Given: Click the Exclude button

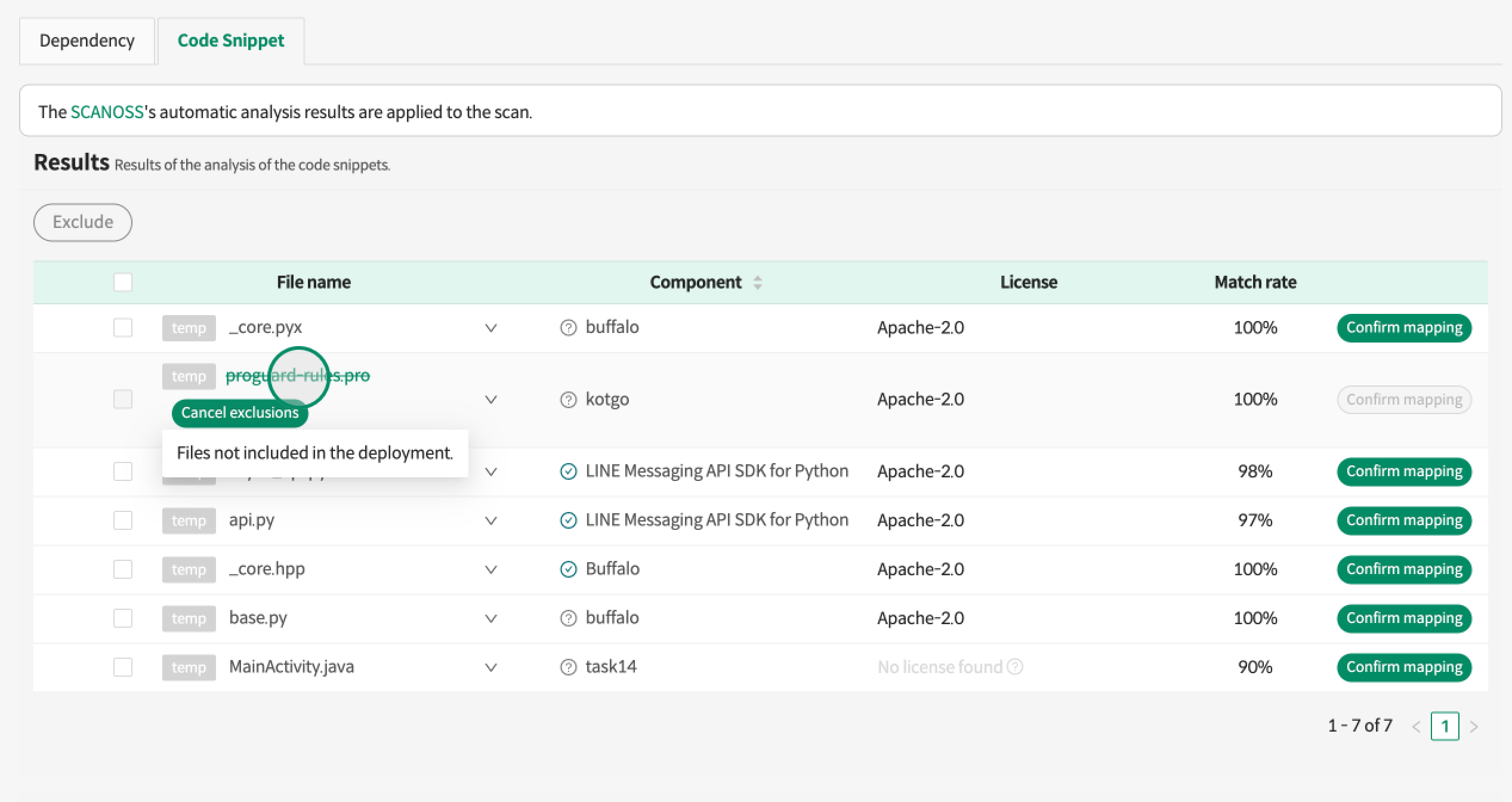Looking at the screenshot, I should 83,222.
